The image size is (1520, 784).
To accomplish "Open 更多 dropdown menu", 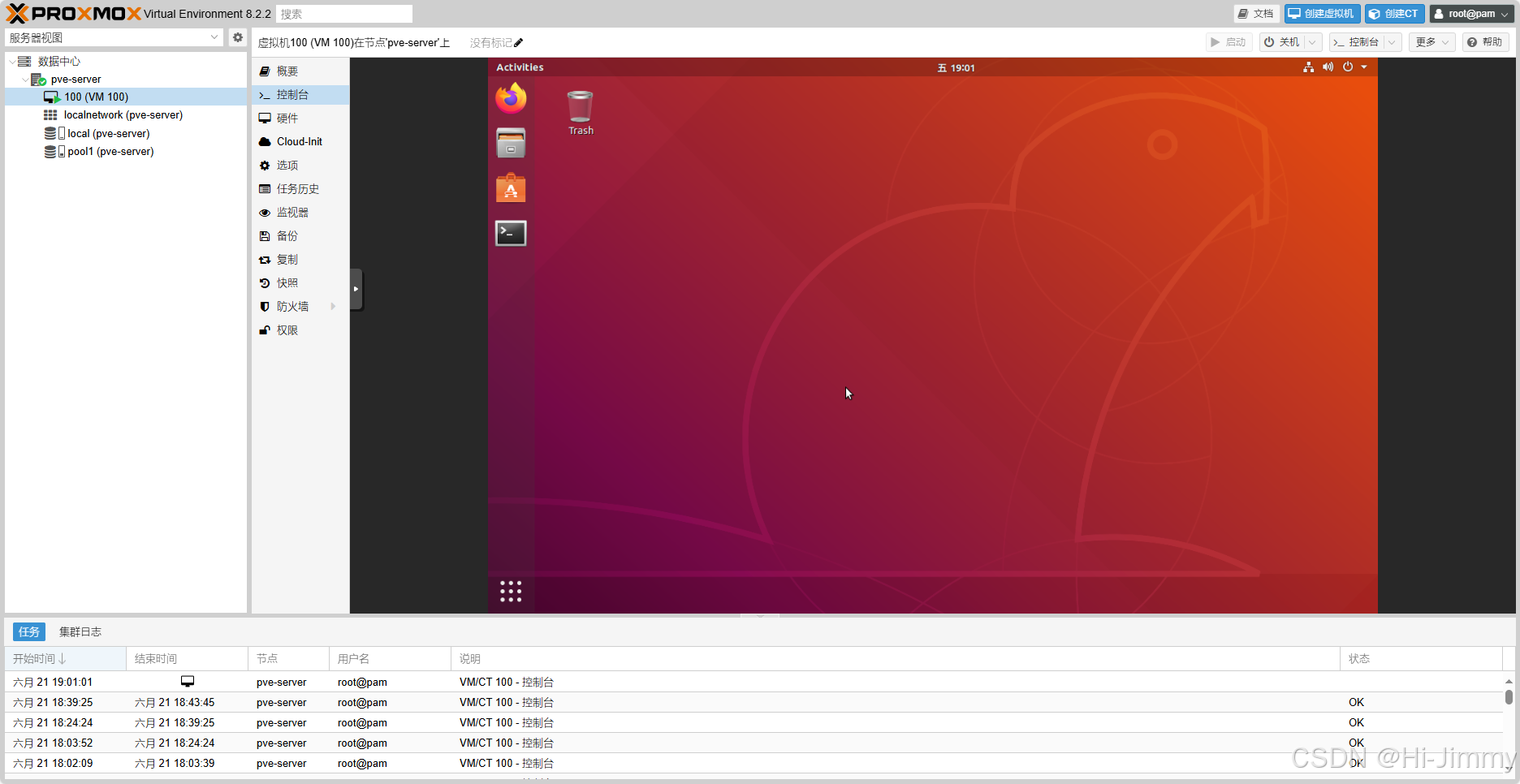I will tap(1431, 42).
